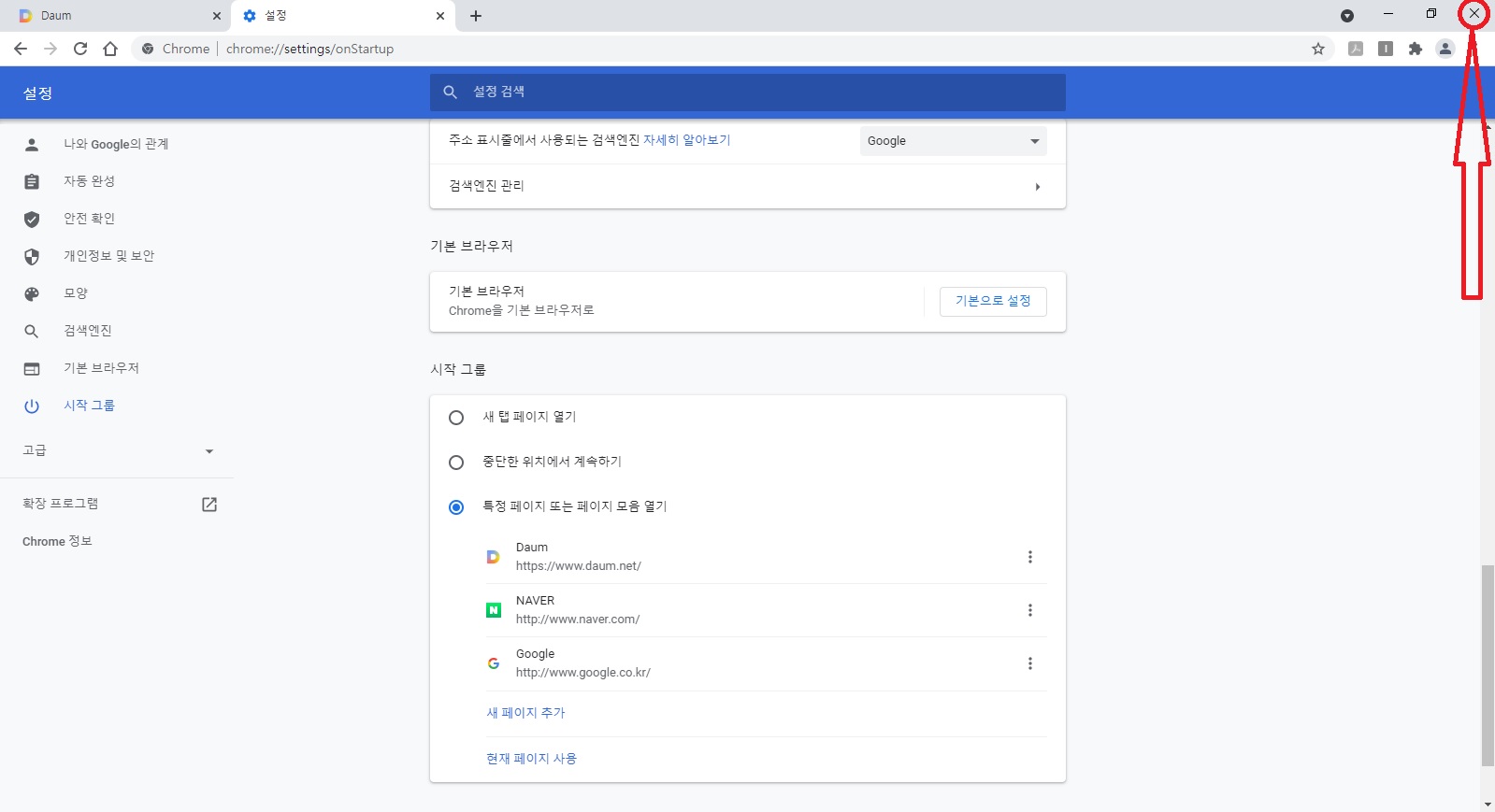Click https://www.daum.net/ URL text
The width and height of the screenshot is (1495, 812).
(579, 566)
